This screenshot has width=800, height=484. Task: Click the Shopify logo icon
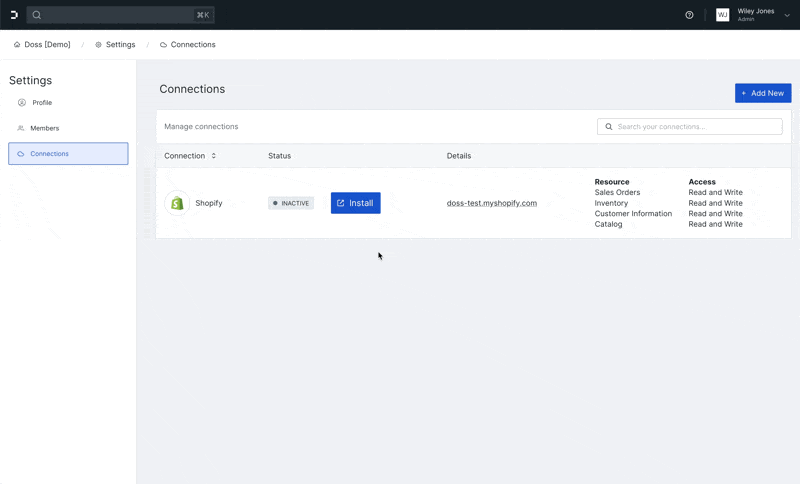coord(177,203)
